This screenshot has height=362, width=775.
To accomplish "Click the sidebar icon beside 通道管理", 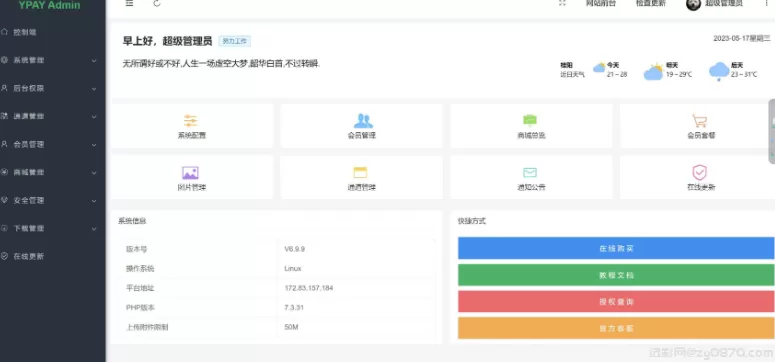I will [x=4, y=116].
